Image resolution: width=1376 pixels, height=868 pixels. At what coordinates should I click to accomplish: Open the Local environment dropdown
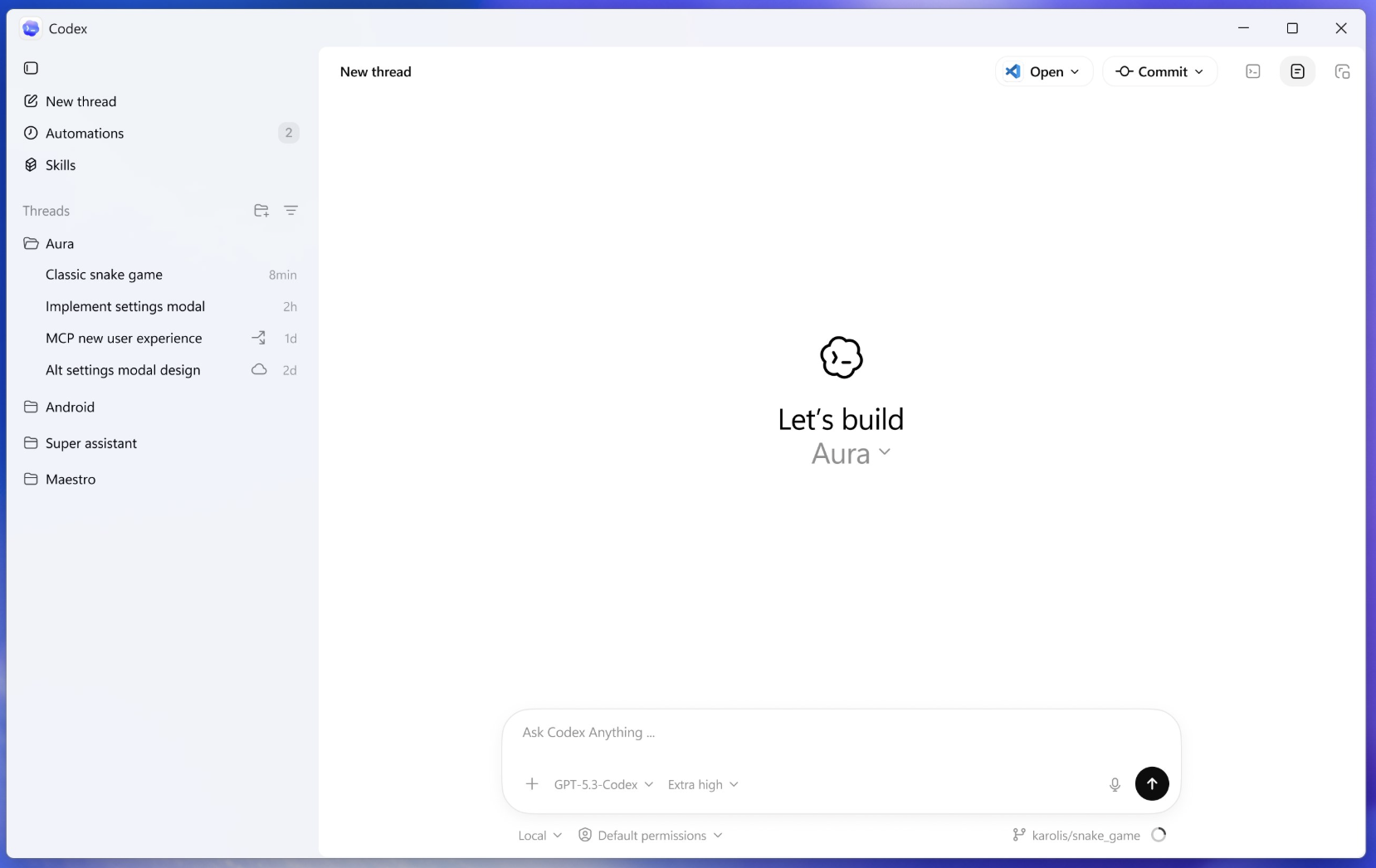(x=539, y=836)
